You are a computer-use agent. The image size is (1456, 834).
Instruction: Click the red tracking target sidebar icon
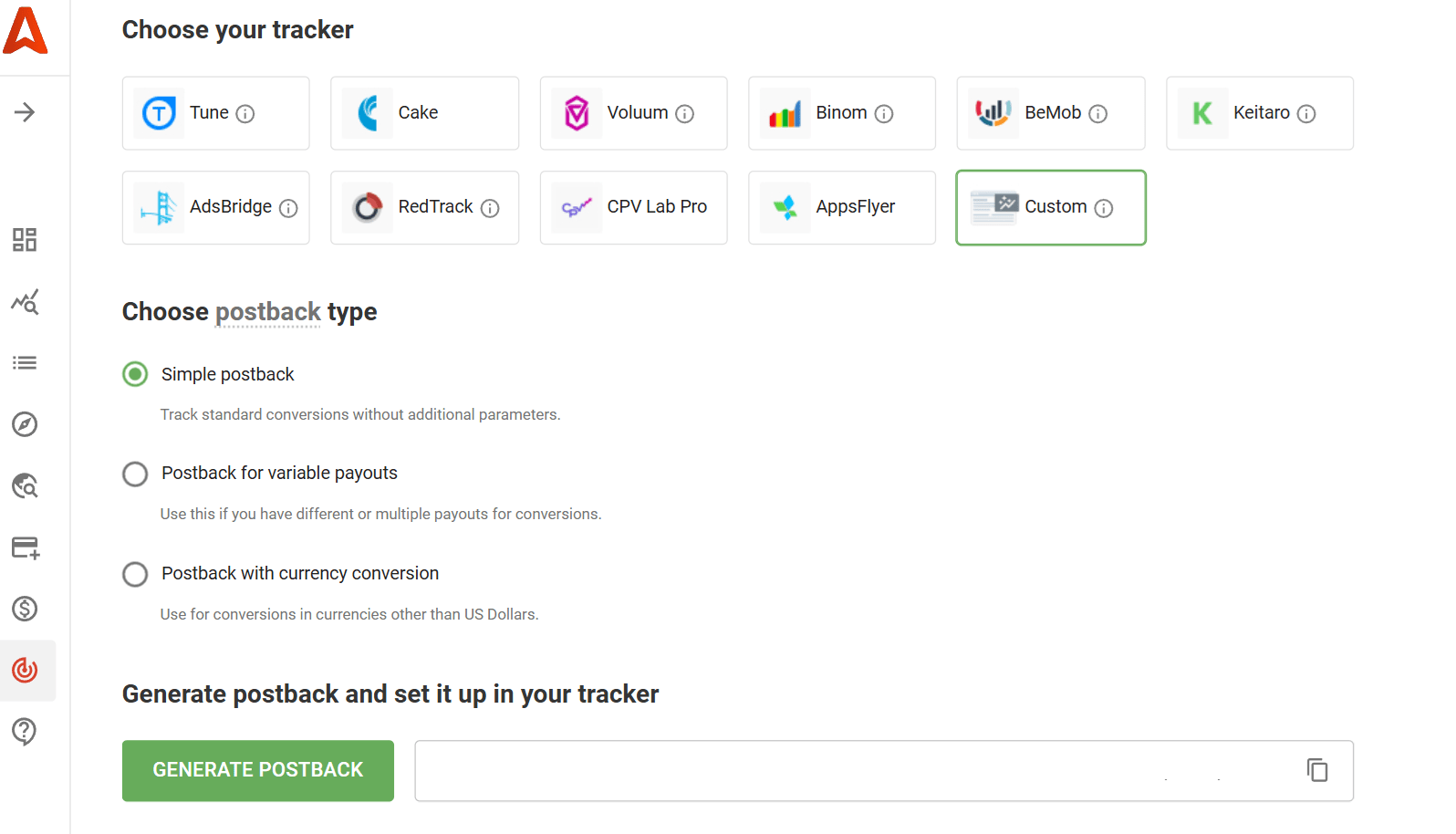pos(24,670)
